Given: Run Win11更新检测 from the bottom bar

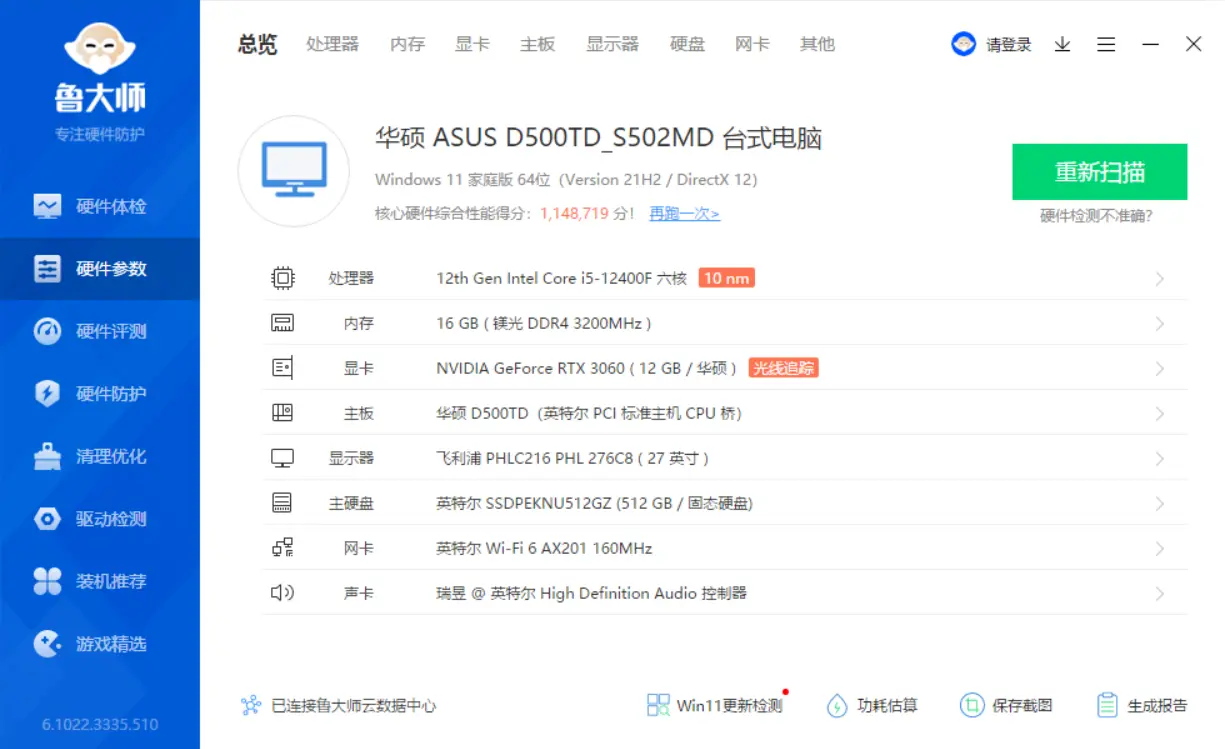Looking at the screenshot, I should pos(714,705).
